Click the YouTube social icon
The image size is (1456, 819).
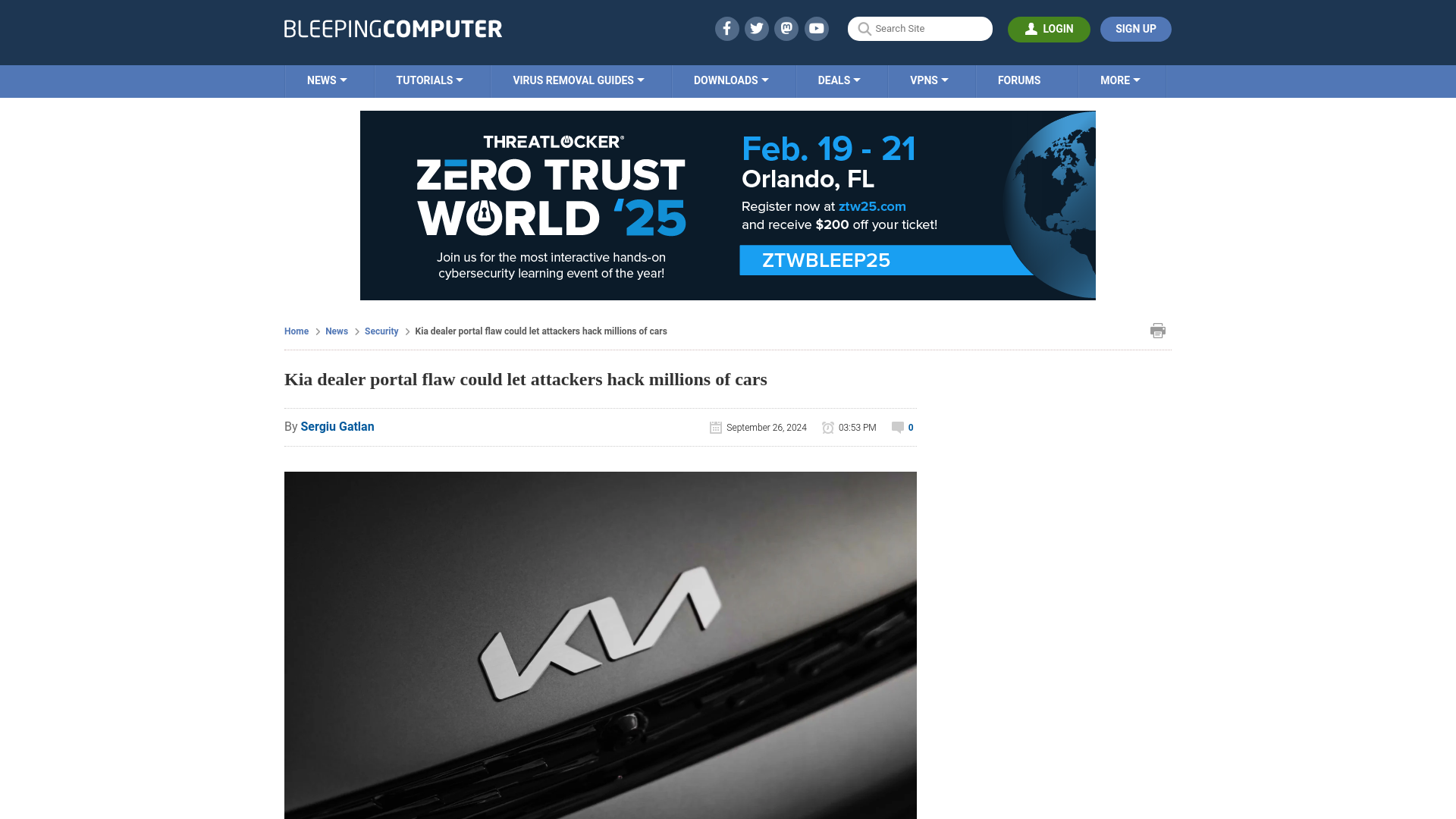[x=816, y=28]
